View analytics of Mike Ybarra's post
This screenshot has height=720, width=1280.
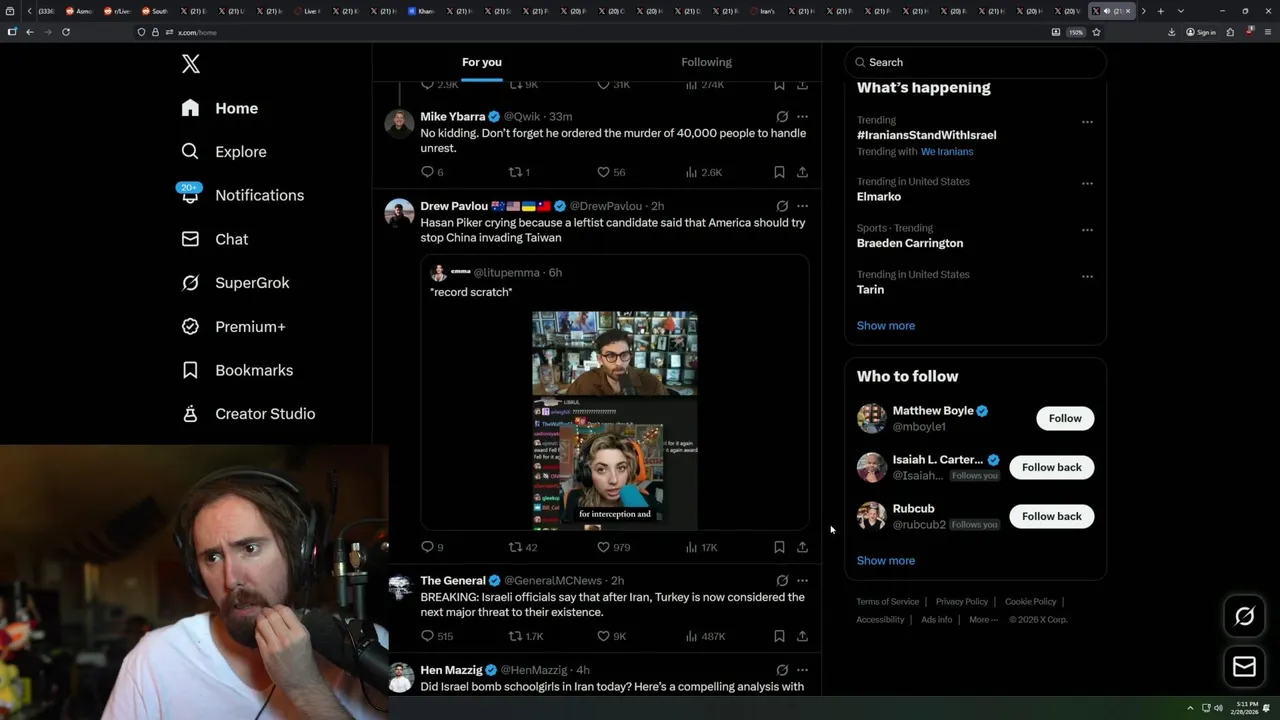(703, 172)
